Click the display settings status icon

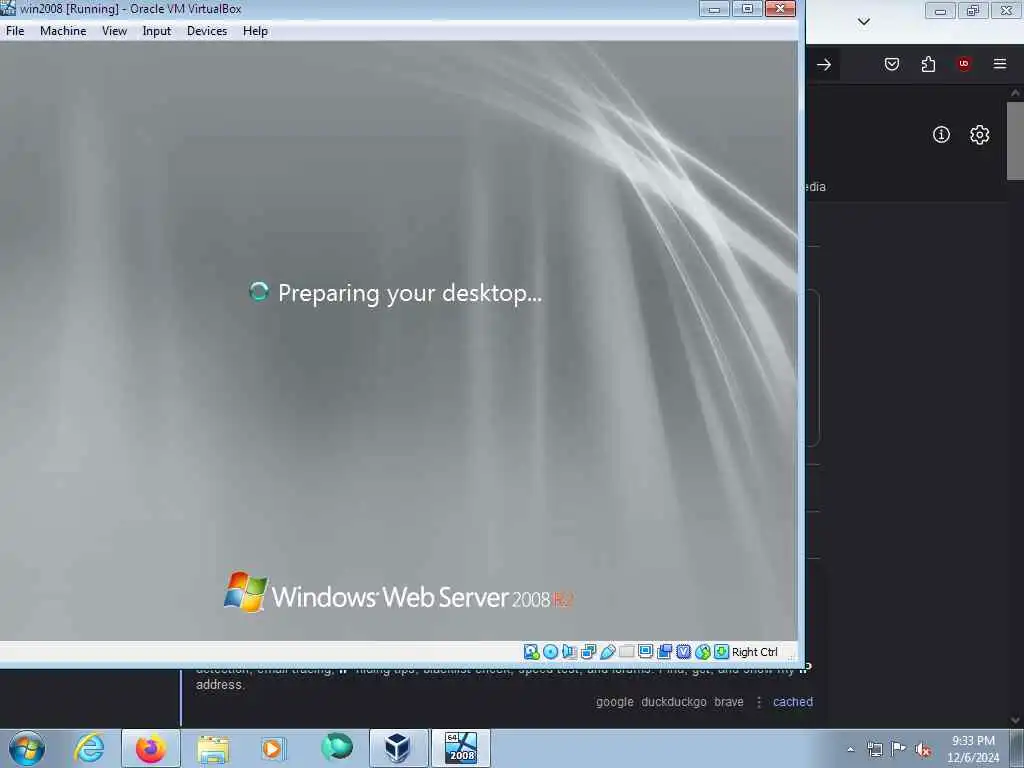pos(645,652)
